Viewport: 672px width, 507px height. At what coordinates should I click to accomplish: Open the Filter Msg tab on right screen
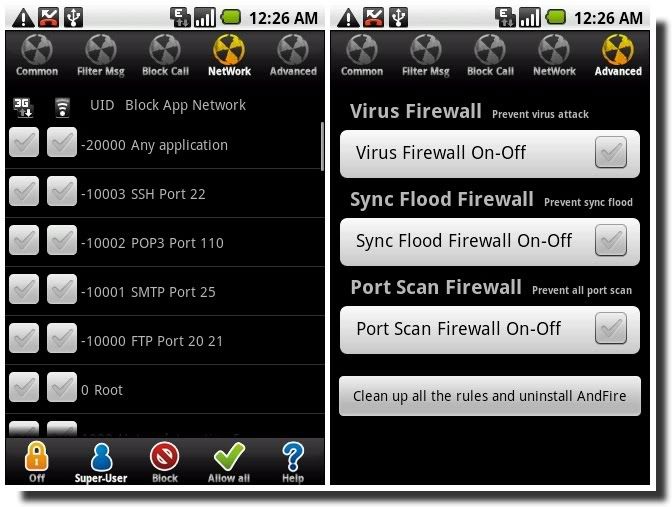pos(426,56)
